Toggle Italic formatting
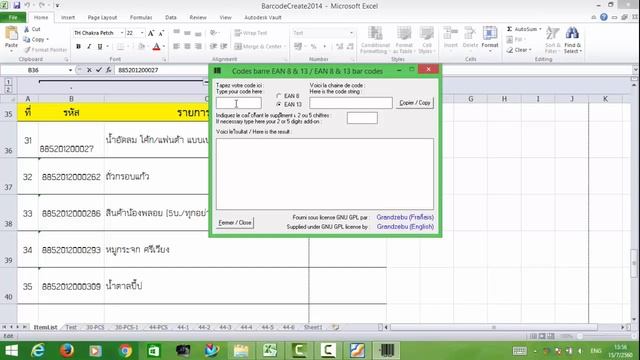640x360 pixels. pyautogui.click(x=89, y=47)
